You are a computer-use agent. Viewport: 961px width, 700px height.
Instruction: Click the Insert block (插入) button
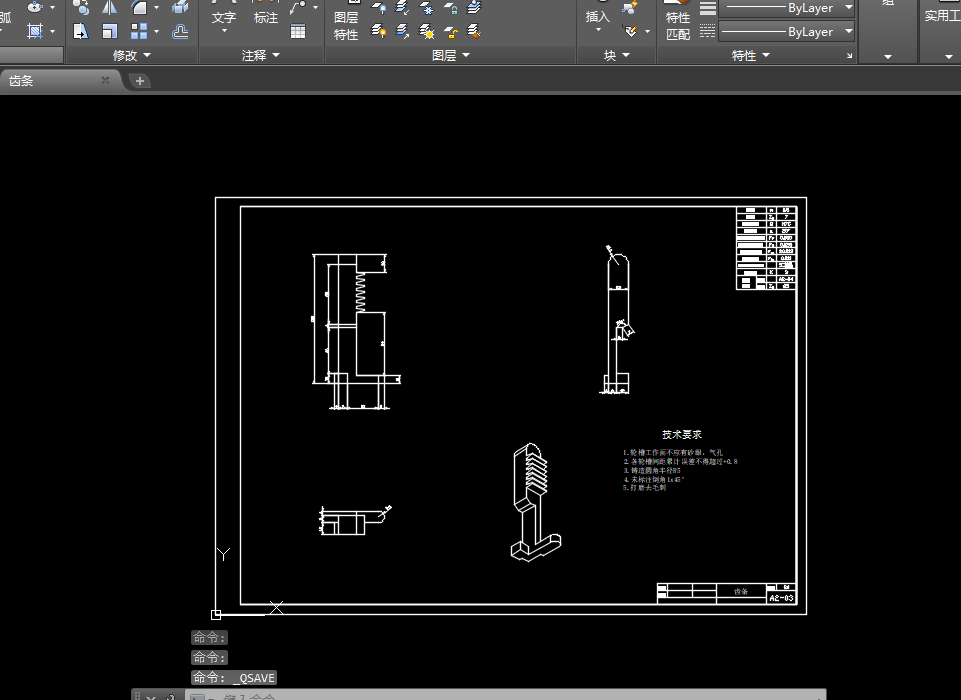(598, 17)
